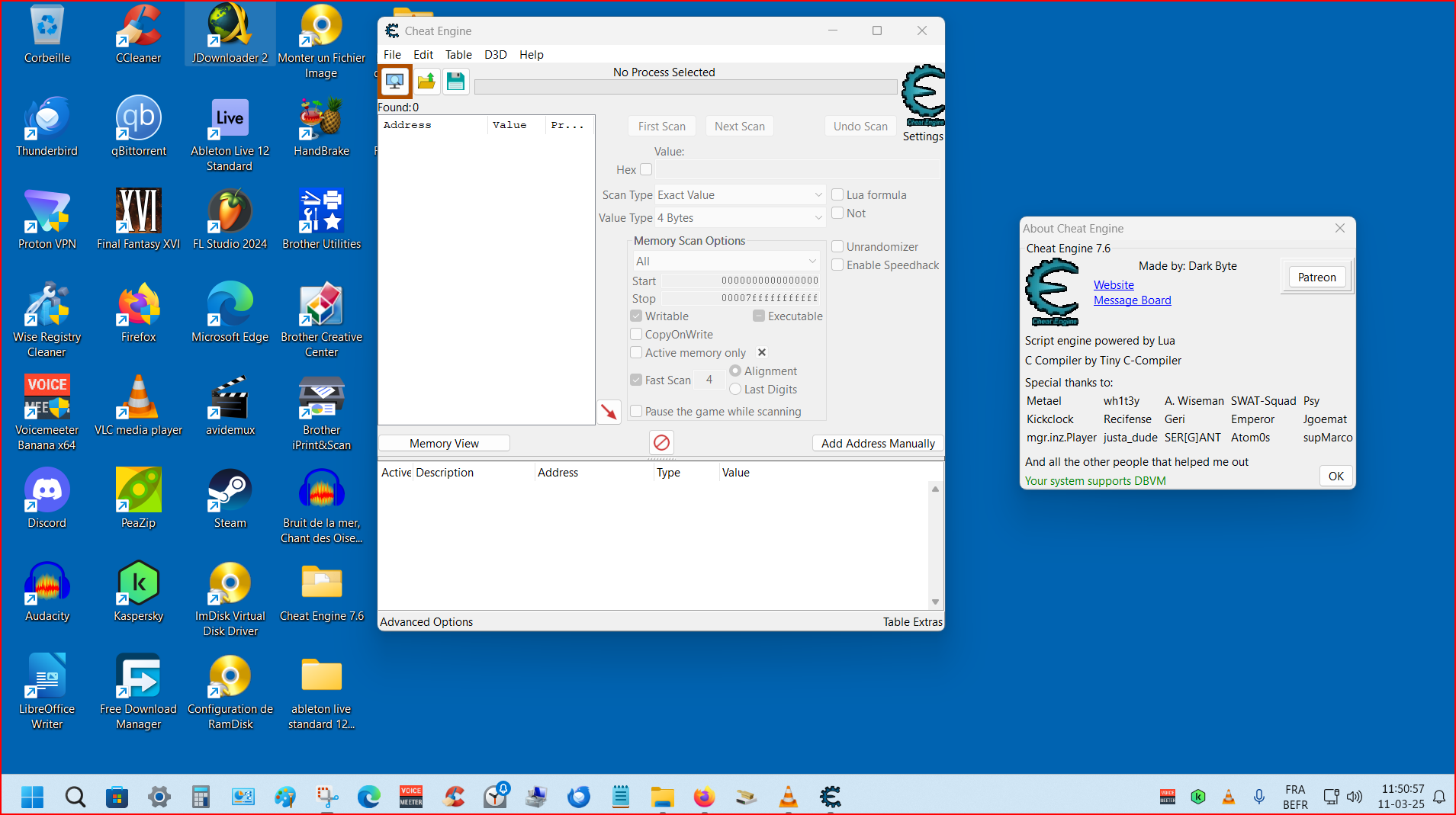The image size is (1456, 815).
Task: Click the Undo Scan button
Action: [x=860, y=126]
